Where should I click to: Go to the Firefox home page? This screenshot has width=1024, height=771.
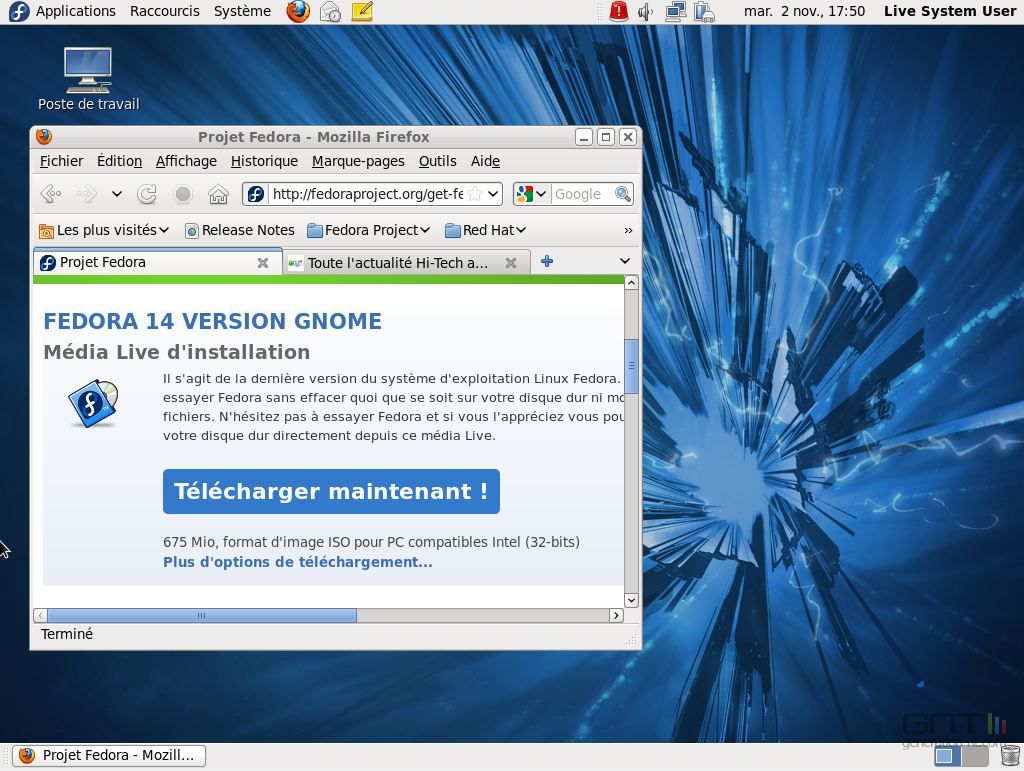click(x=218, y=194)
